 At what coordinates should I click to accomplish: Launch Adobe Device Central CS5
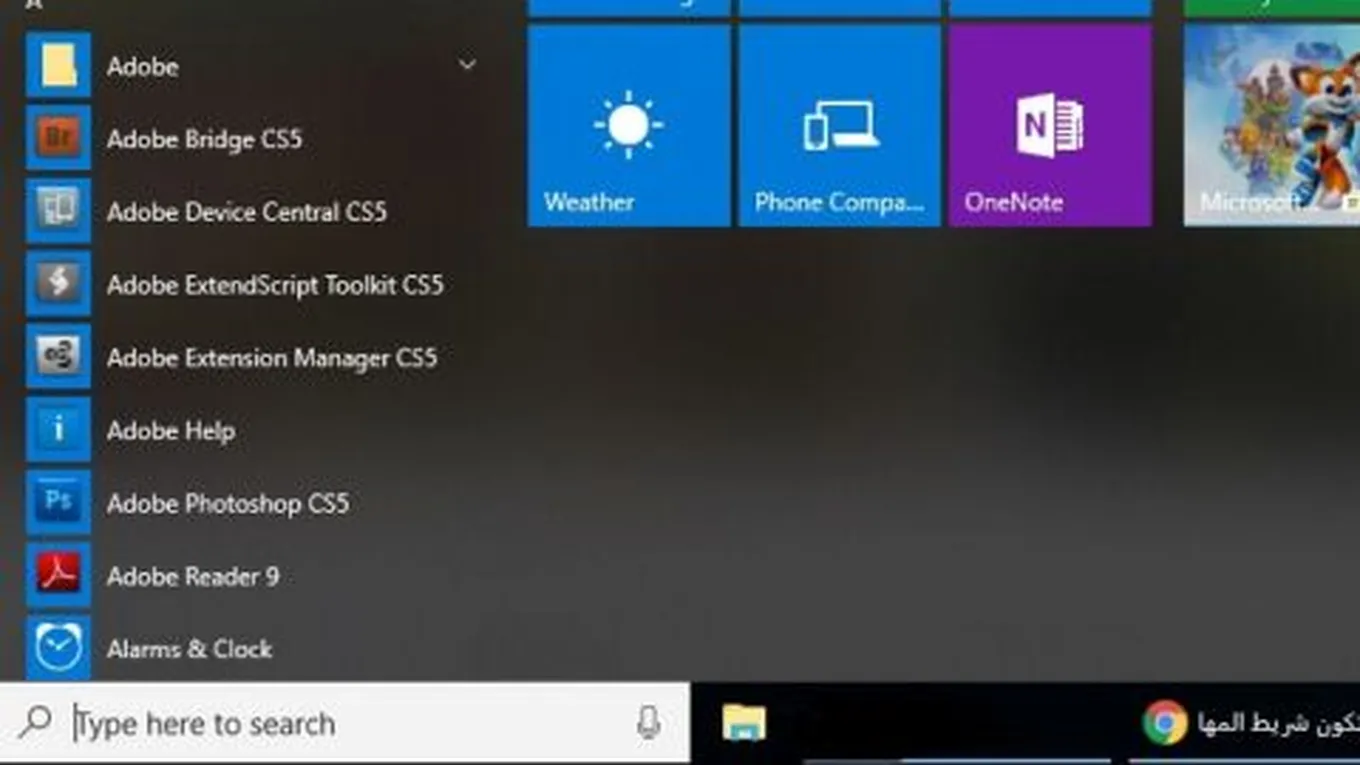point(246,212)
